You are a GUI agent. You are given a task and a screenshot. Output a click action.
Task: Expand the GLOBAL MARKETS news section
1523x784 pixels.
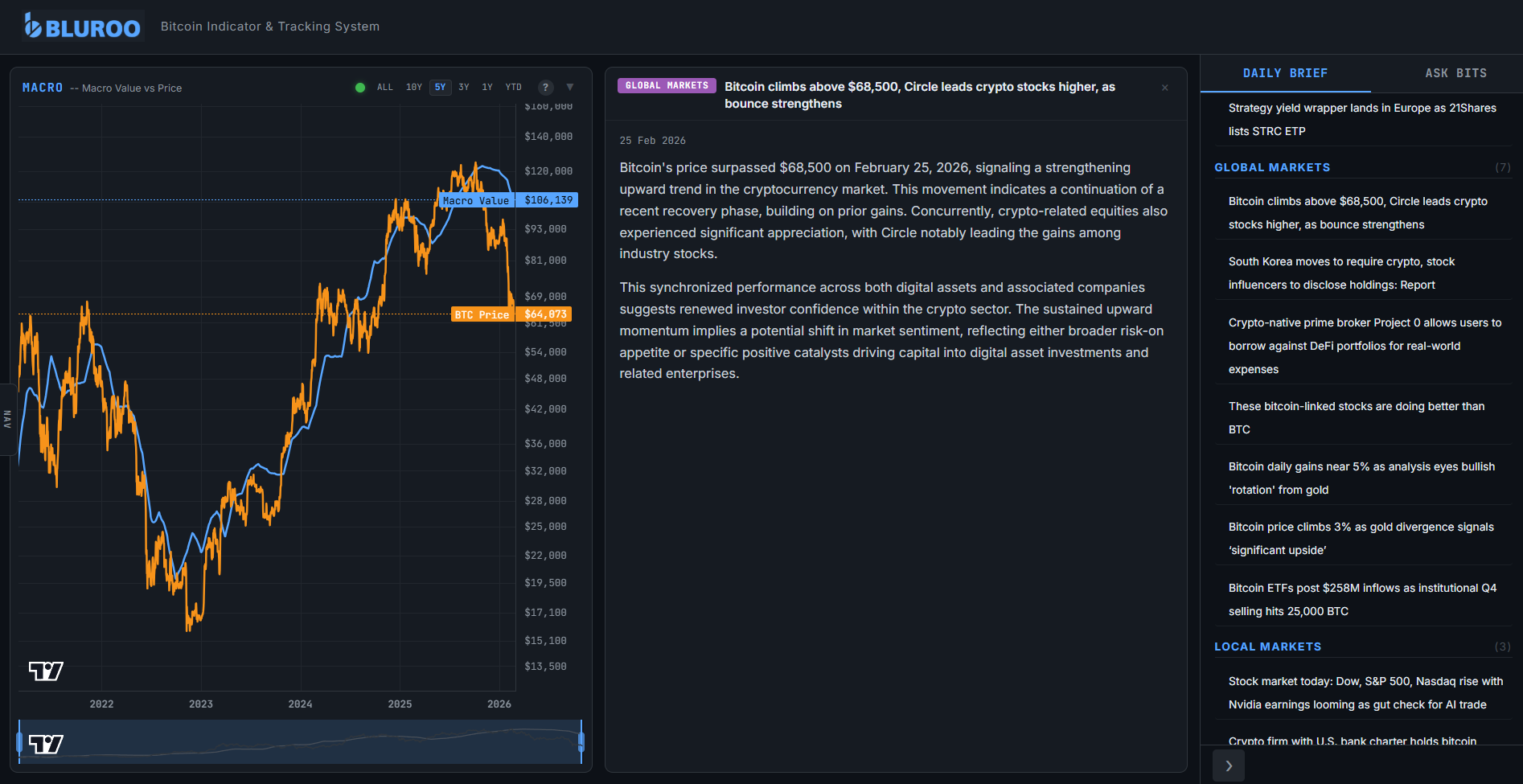(x=1271, y=167)
